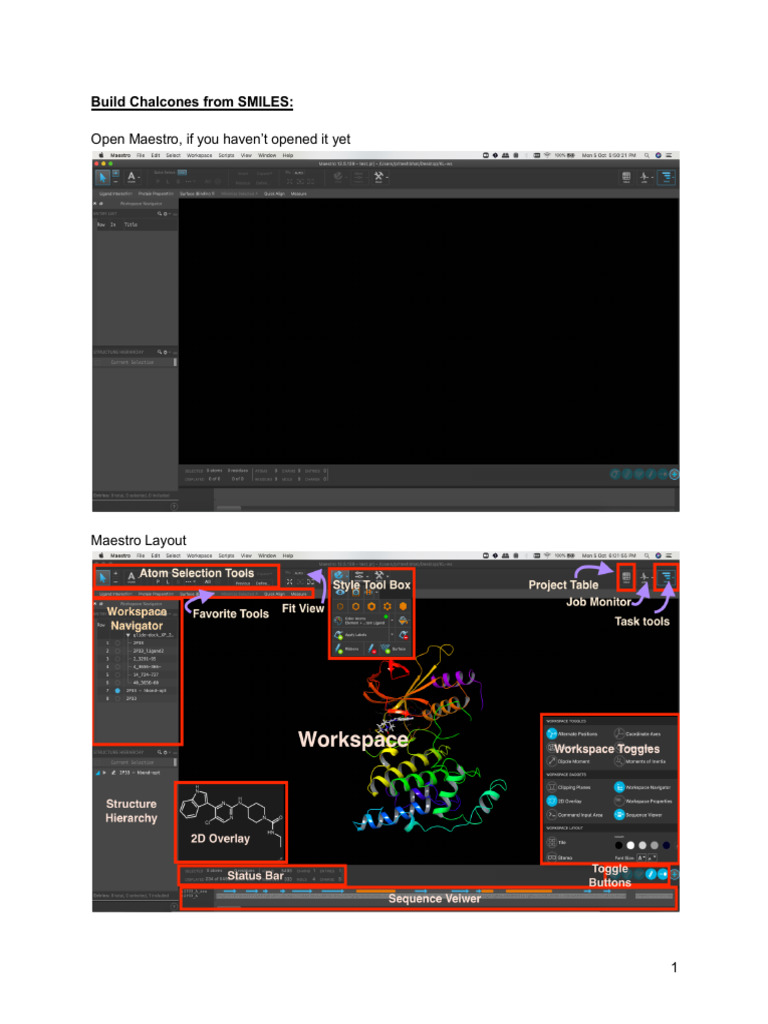Image resolution: width=768 pixels, height=1024 pixels.
Task: Click the Task tools icon in Maestro Layout screenshot
Action: pos(667,577)
